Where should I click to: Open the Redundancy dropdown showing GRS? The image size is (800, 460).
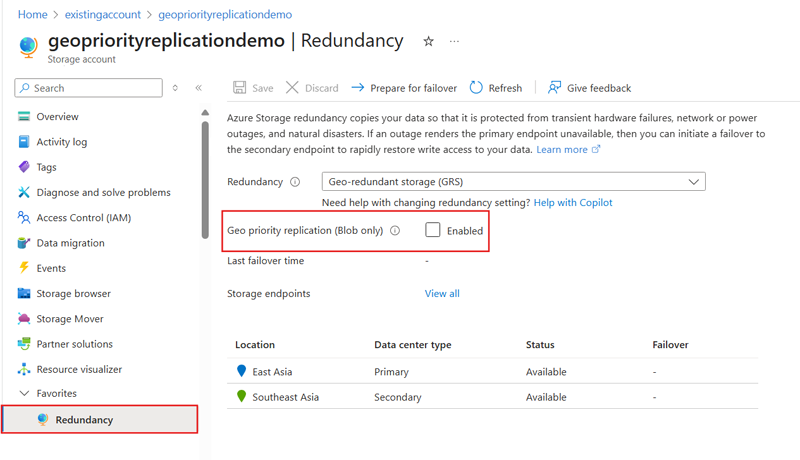513,182
